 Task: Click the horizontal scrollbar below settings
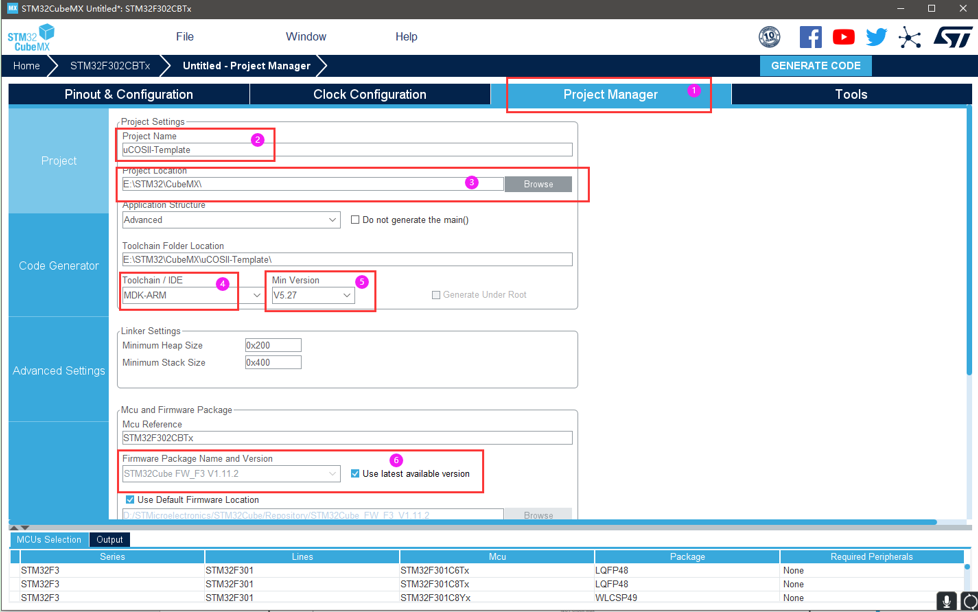(473, 522)
